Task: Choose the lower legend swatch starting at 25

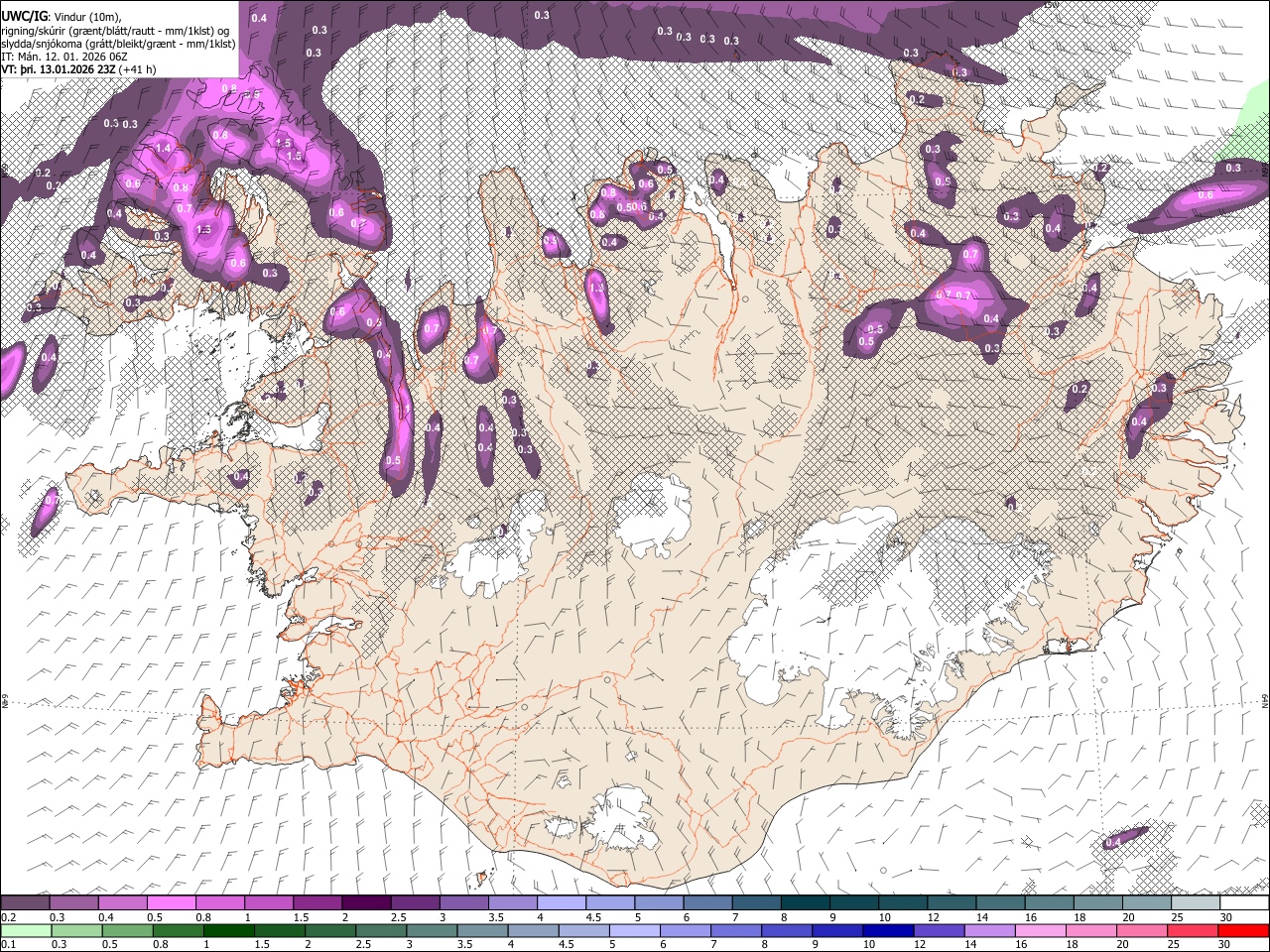Action: [1193, 931]
